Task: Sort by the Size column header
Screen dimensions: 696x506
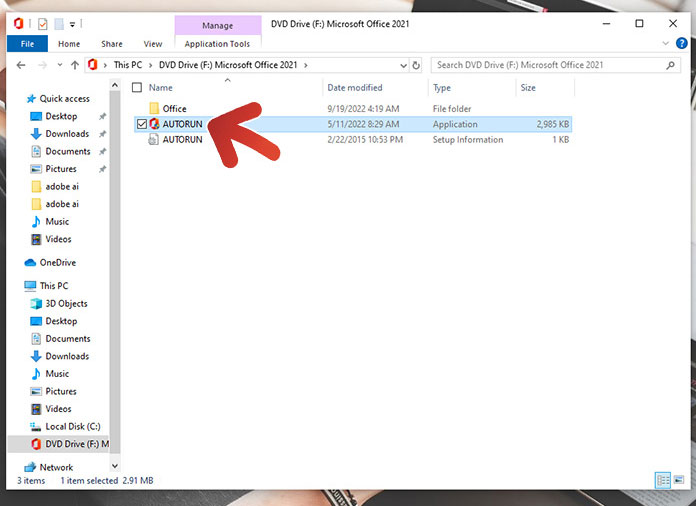Action: 528,87
